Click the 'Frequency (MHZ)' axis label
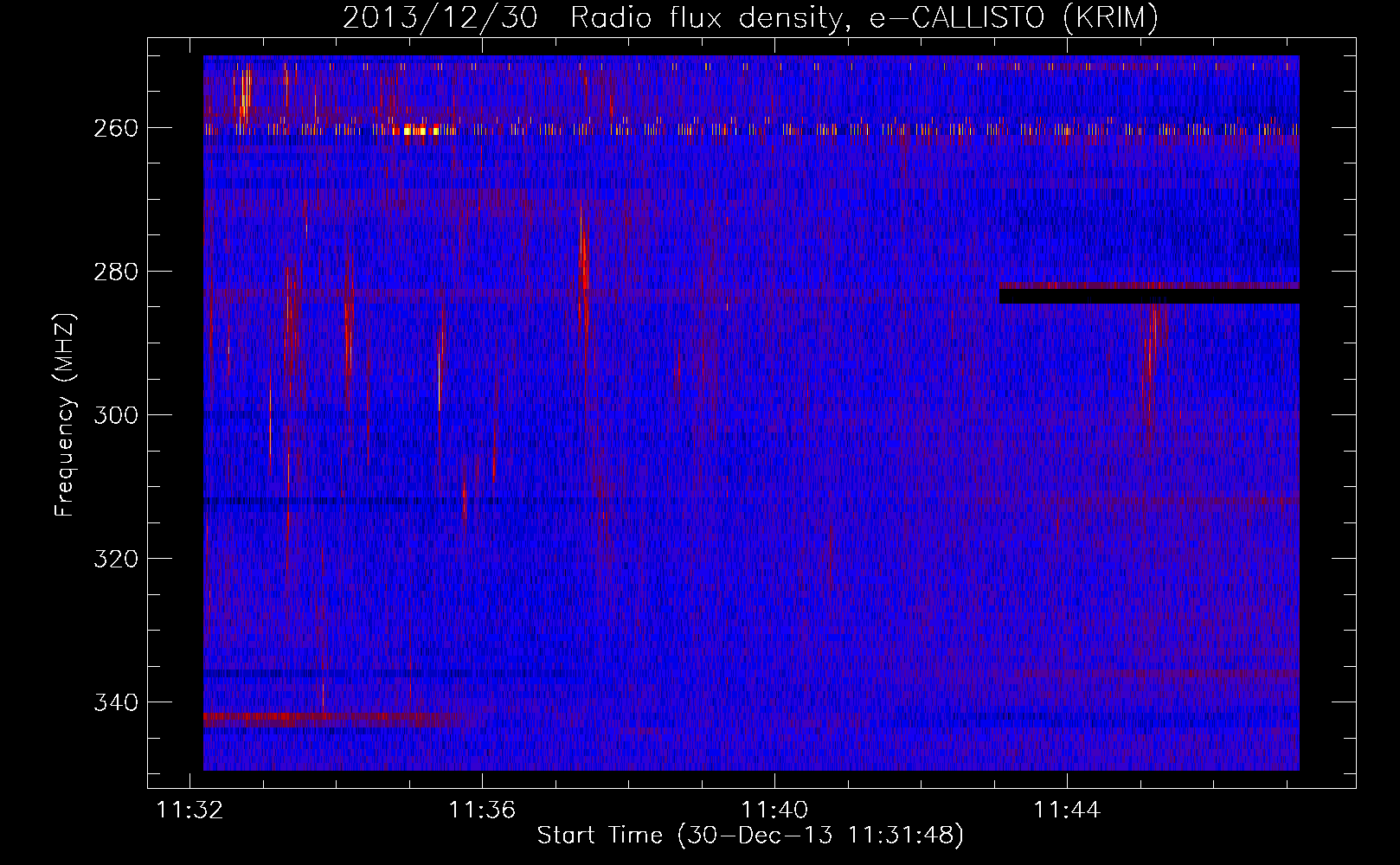The image size is (1400, 865). pos(65,414)
